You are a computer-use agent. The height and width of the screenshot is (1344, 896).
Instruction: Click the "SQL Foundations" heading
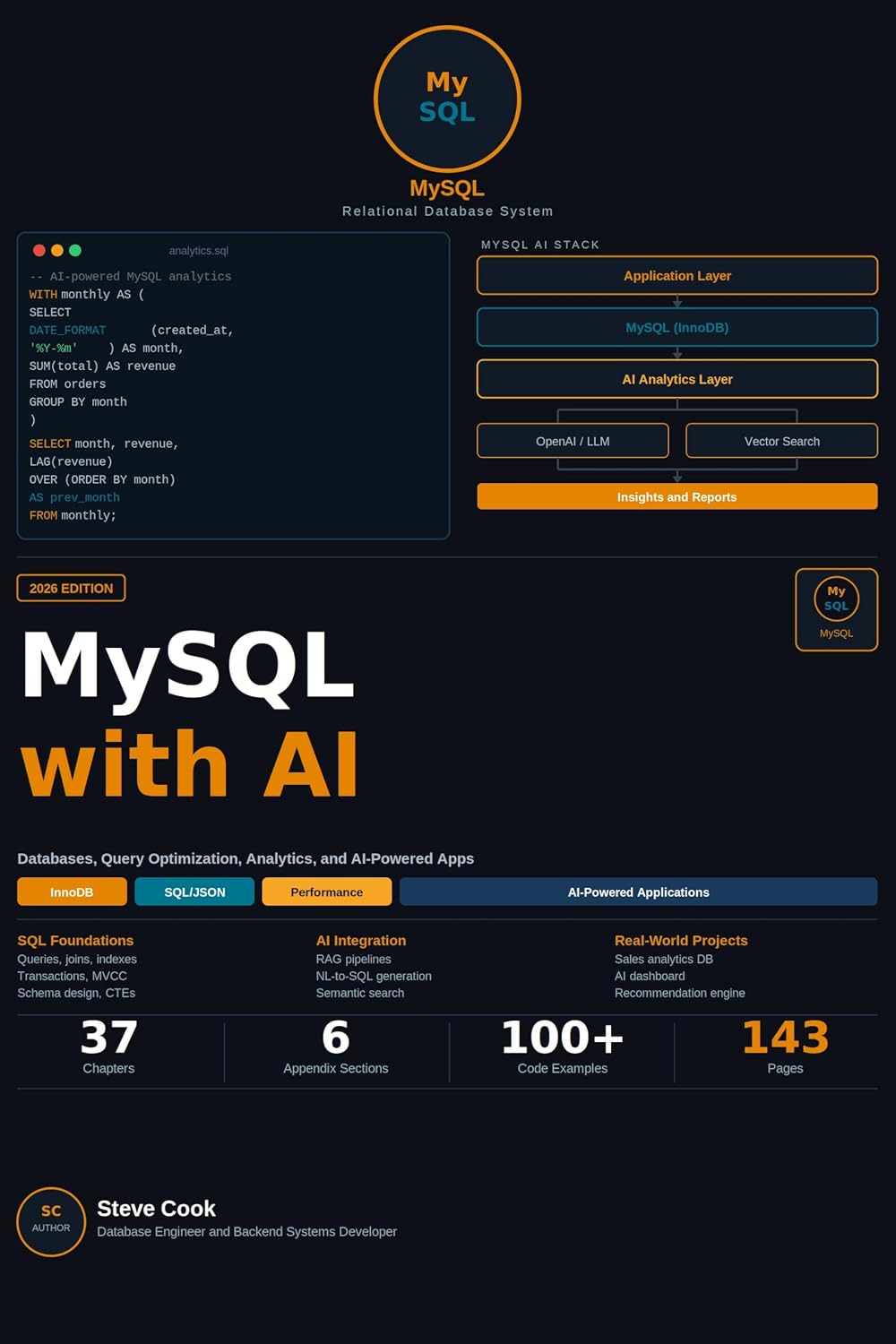[75, 941]
